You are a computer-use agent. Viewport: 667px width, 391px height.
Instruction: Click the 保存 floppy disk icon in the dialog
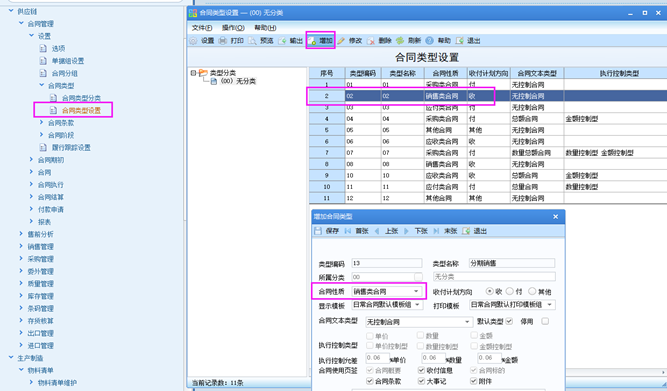318,231
